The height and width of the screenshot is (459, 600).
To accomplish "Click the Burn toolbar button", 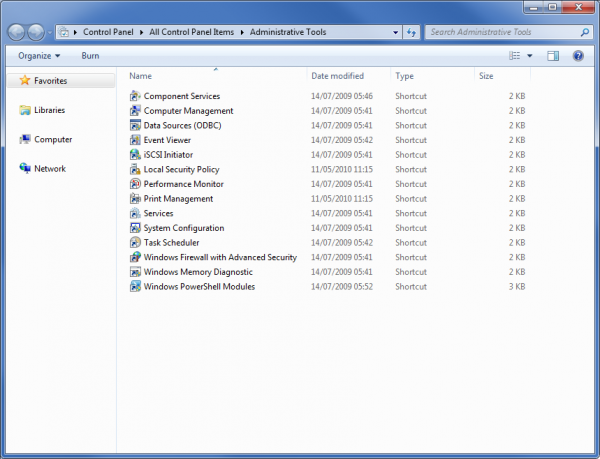I will pos(90,56).
